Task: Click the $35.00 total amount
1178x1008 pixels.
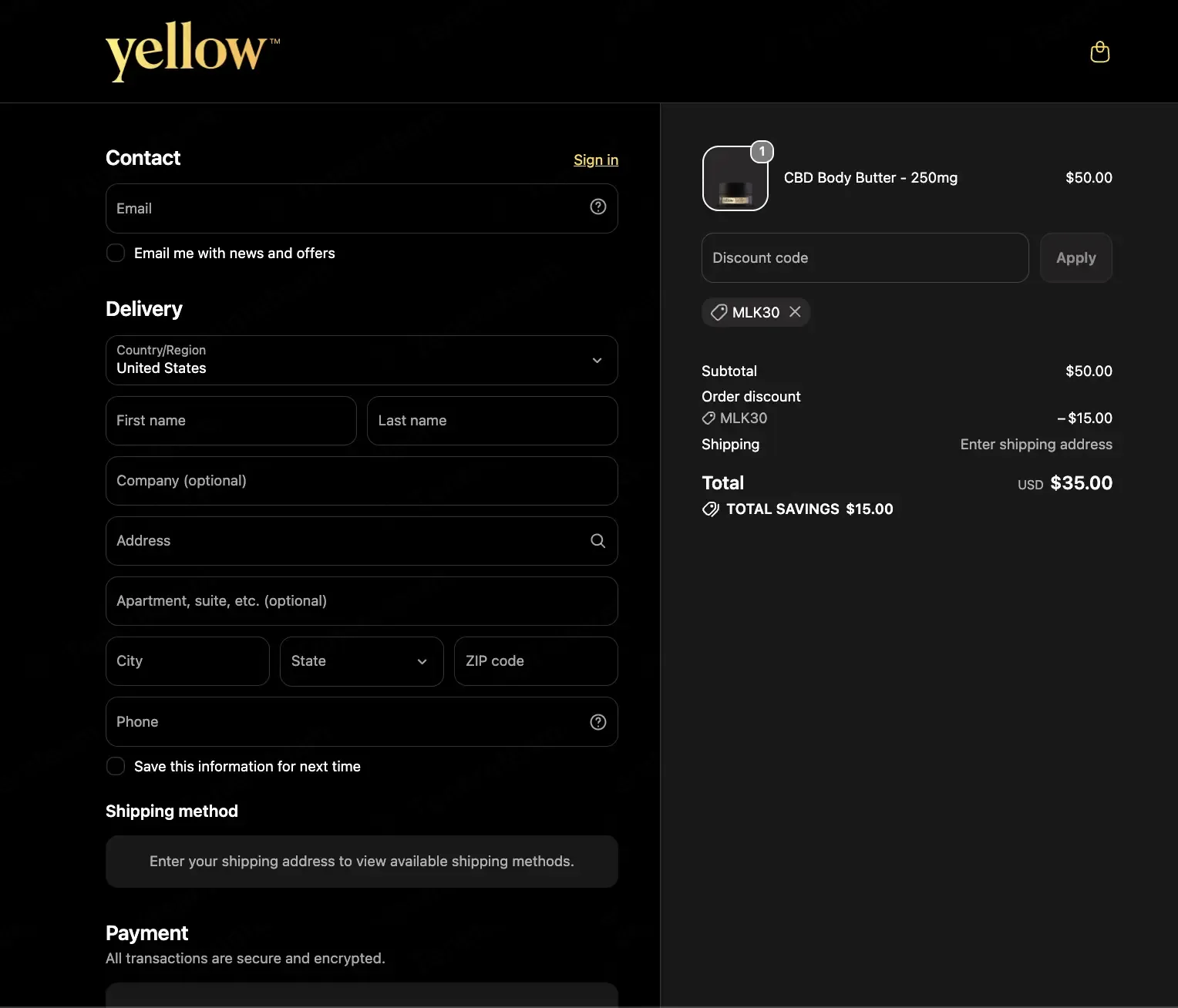Action: click(1081, 483)
